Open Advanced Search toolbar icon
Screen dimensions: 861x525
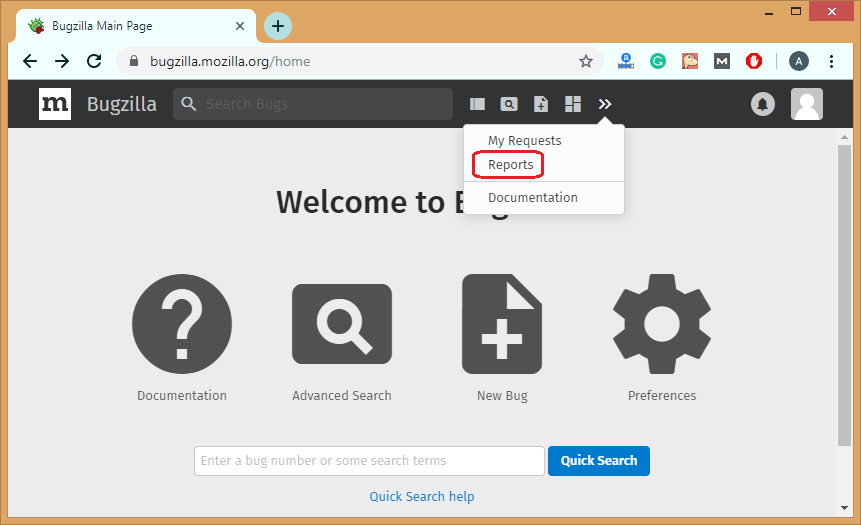point(509,104)
